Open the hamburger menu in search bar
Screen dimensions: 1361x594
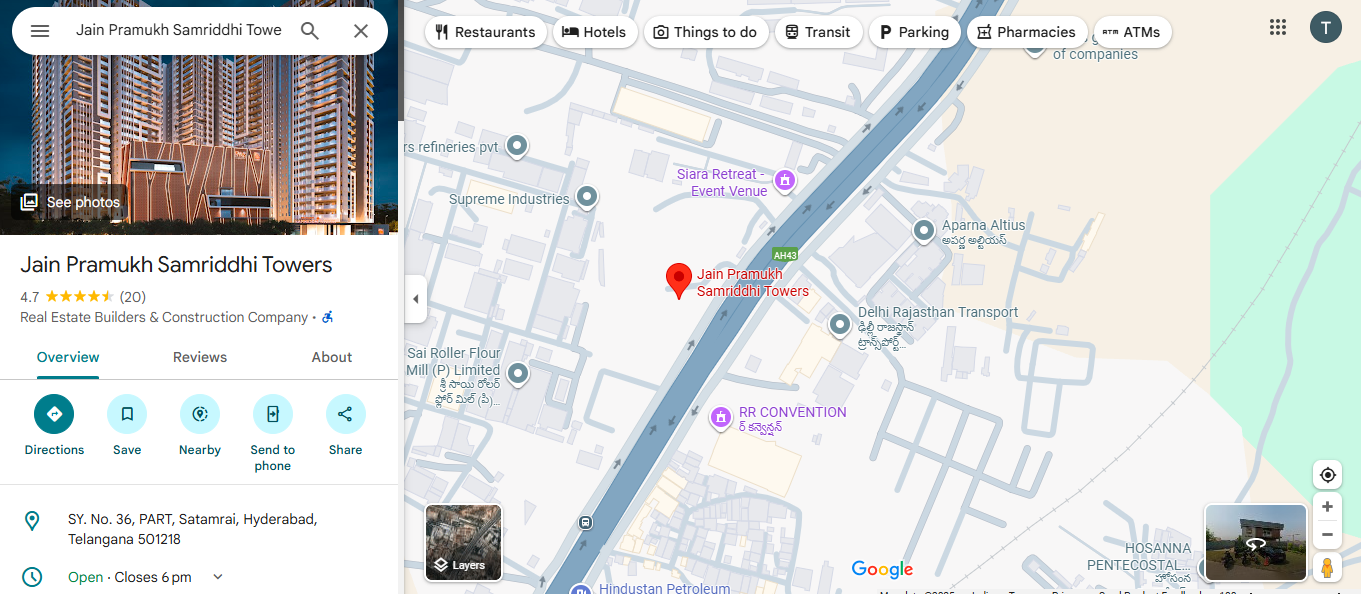tap(40, 31)
